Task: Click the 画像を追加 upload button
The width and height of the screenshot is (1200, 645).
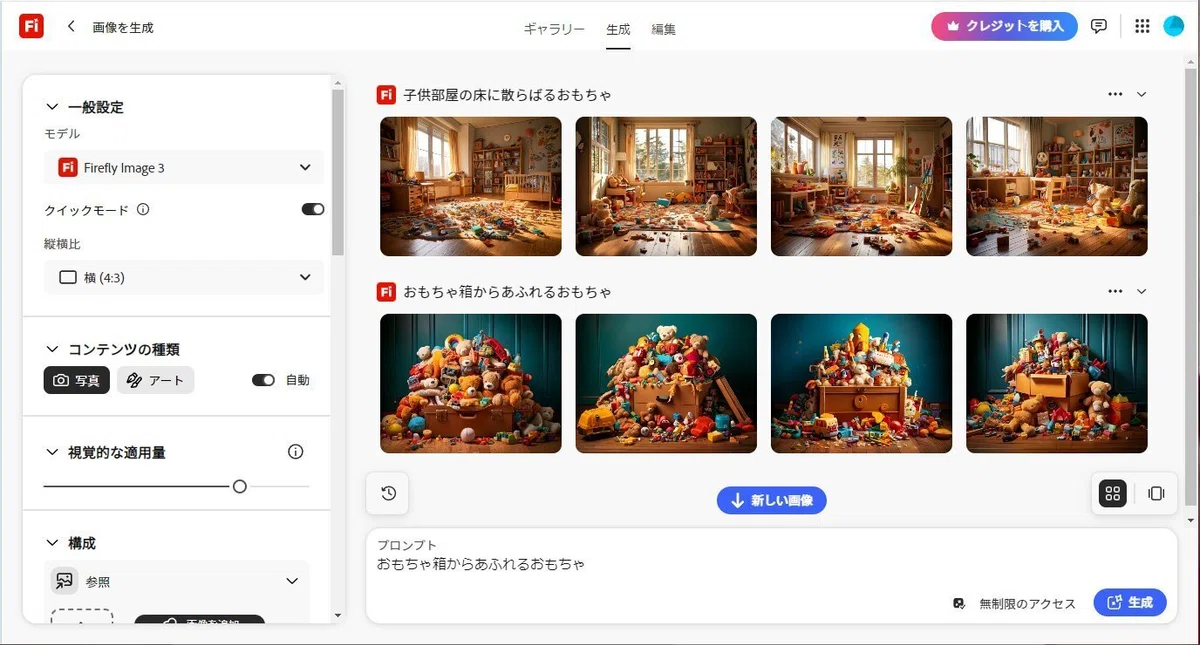Action: point(199,620)
